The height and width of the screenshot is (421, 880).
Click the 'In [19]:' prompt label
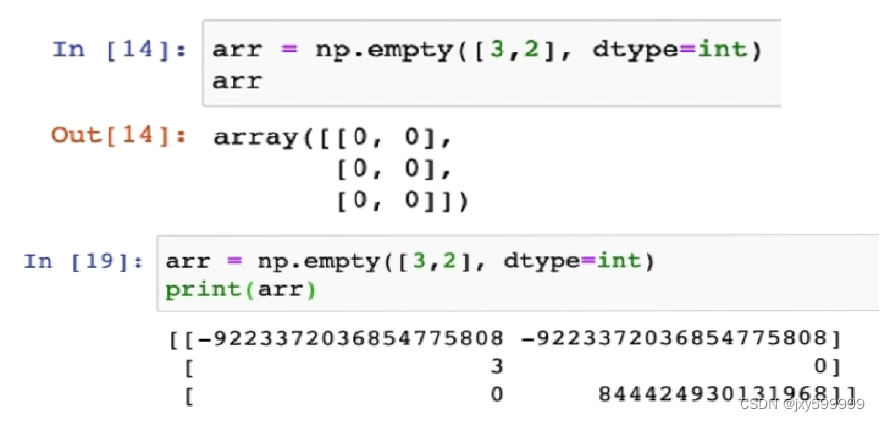(x=83, y=262)
